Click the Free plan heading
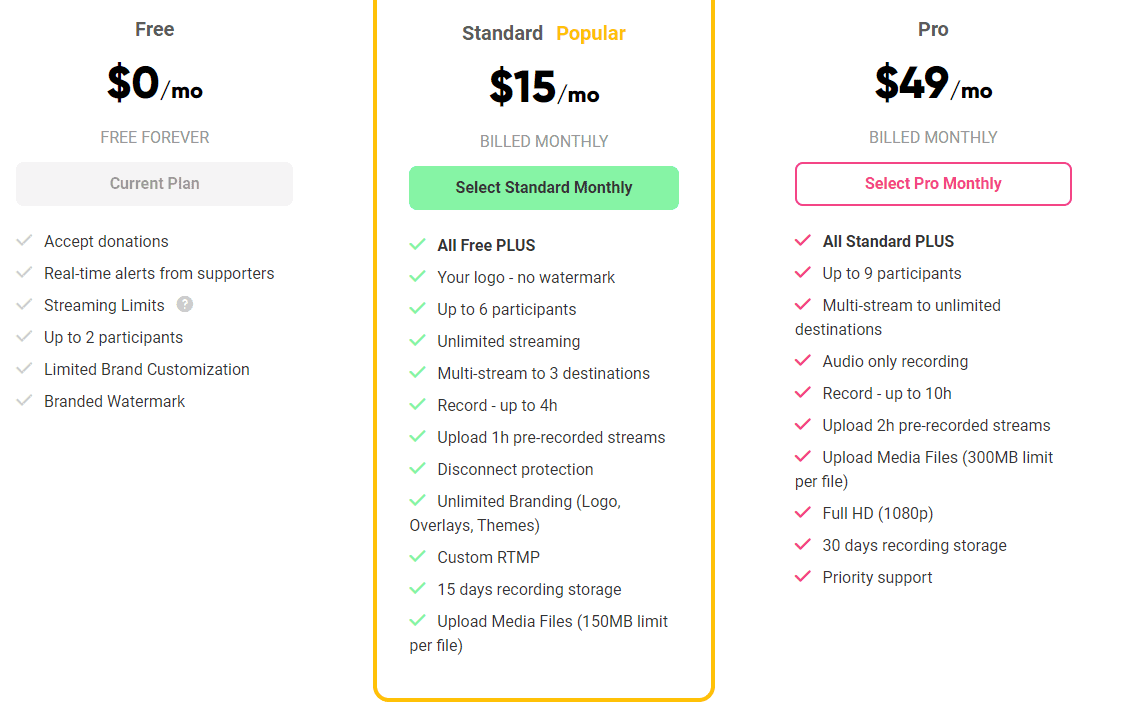 click(155, 30)
